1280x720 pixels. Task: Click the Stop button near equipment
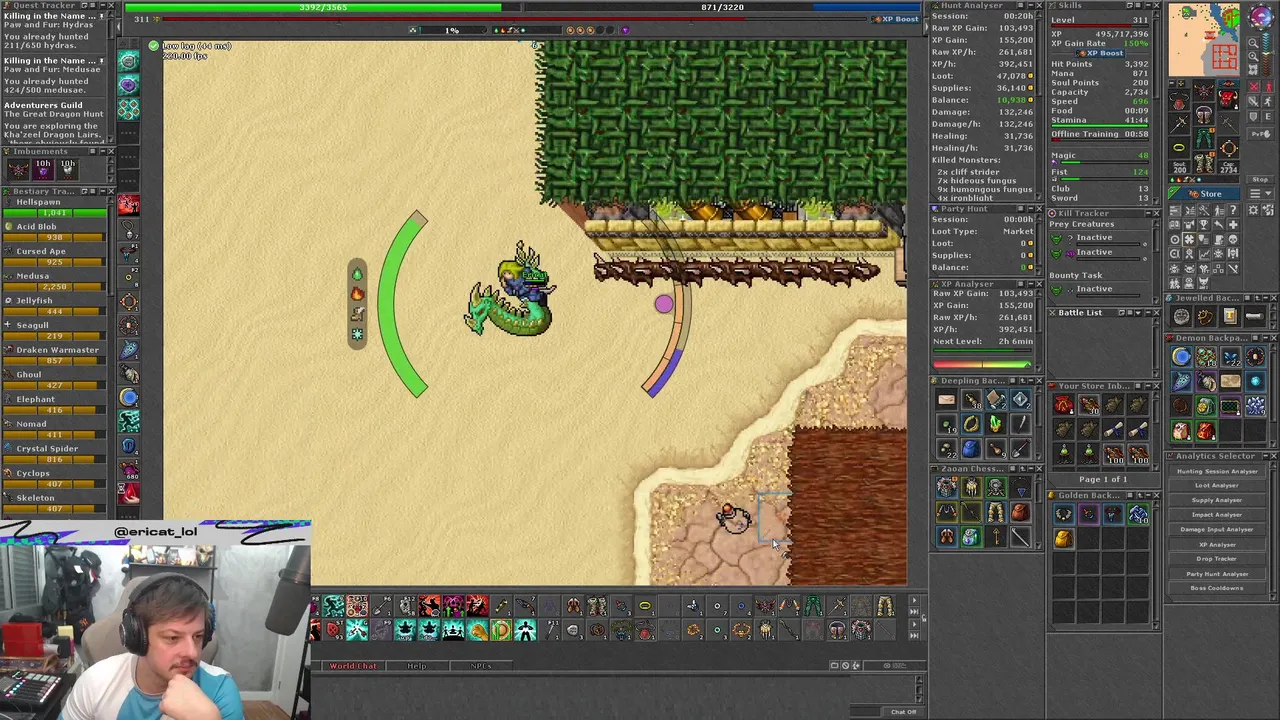[1260, 180]
